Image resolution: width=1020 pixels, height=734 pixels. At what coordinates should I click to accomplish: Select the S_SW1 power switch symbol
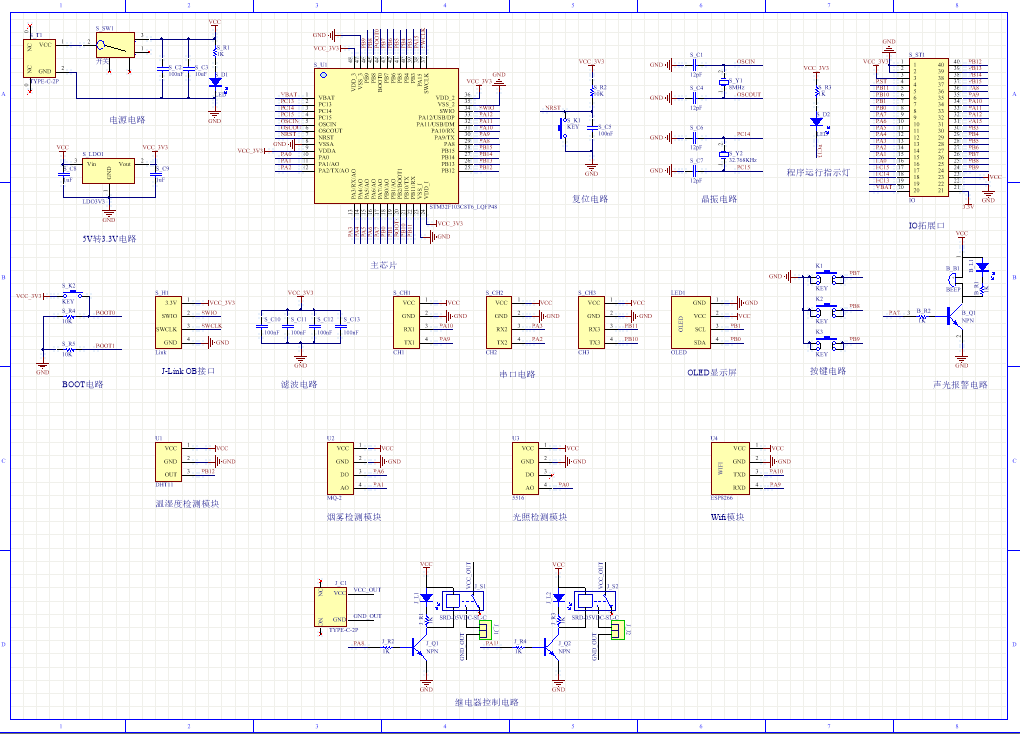coord(115,45)
